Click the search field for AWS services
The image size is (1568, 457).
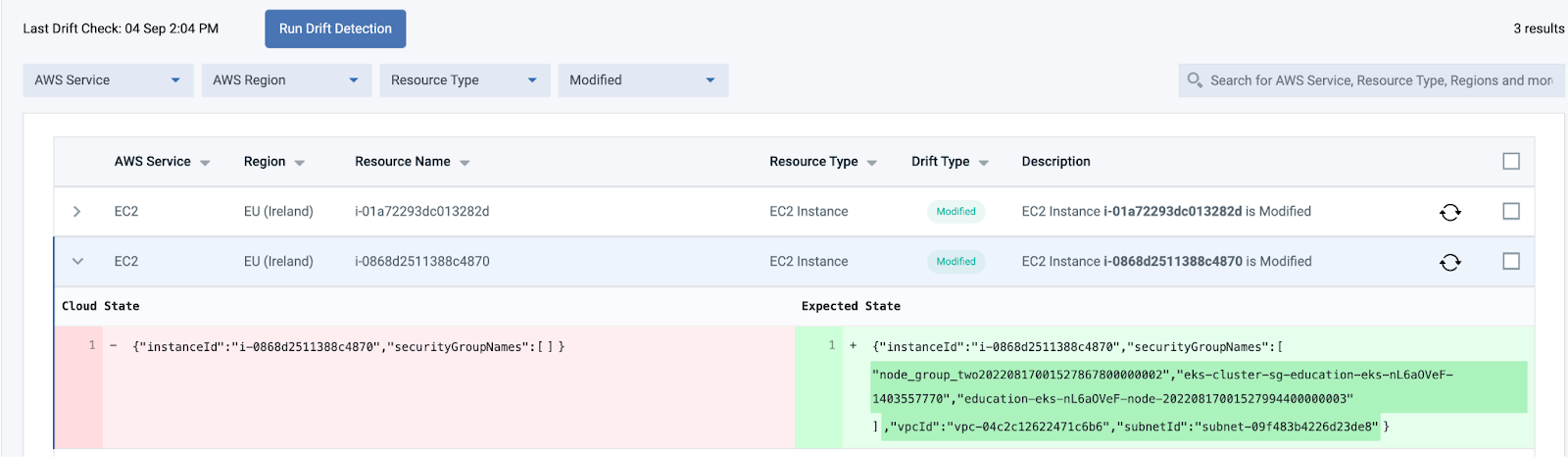click(1380, 80)
